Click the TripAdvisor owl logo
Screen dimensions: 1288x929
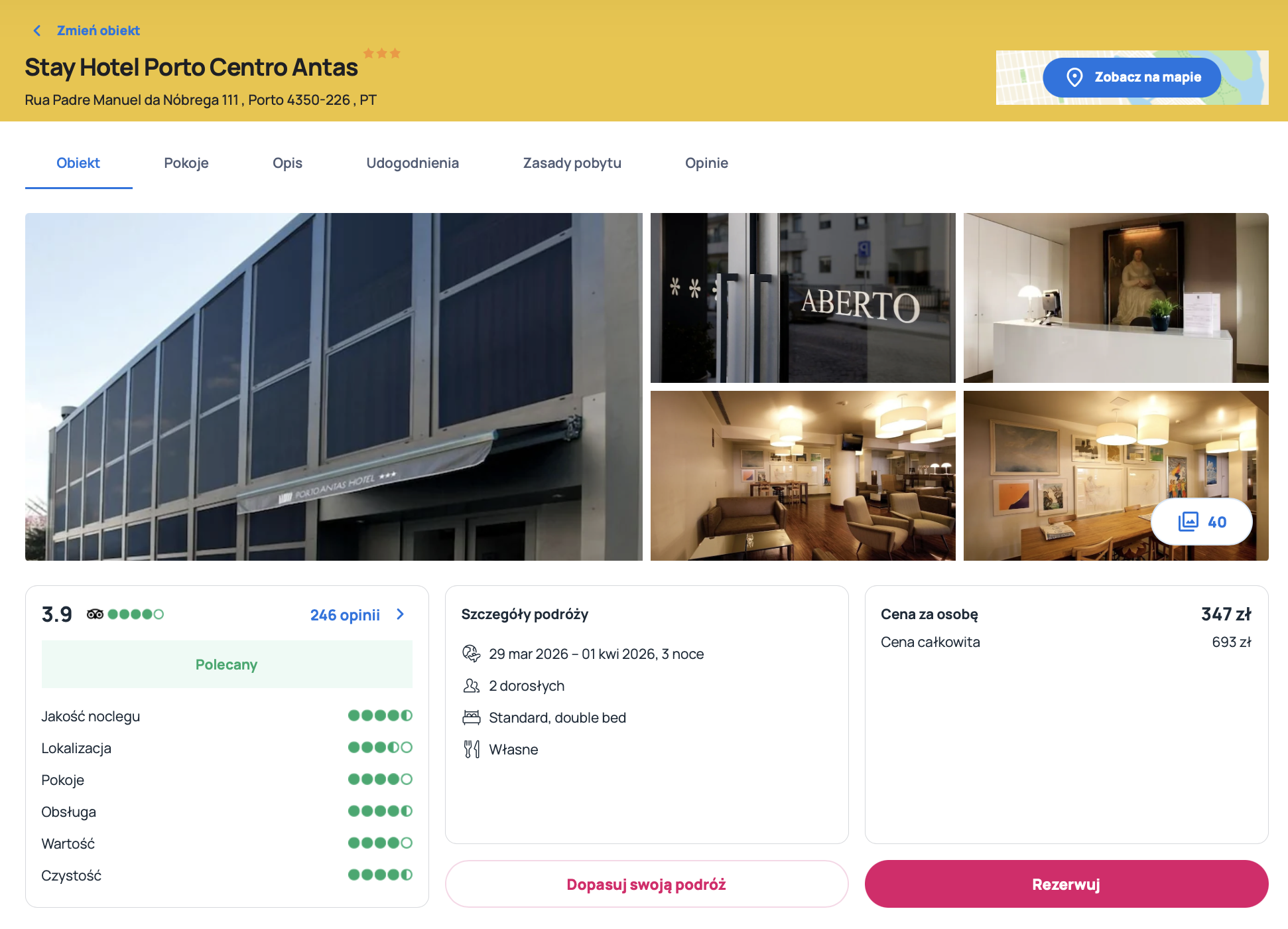95,614
